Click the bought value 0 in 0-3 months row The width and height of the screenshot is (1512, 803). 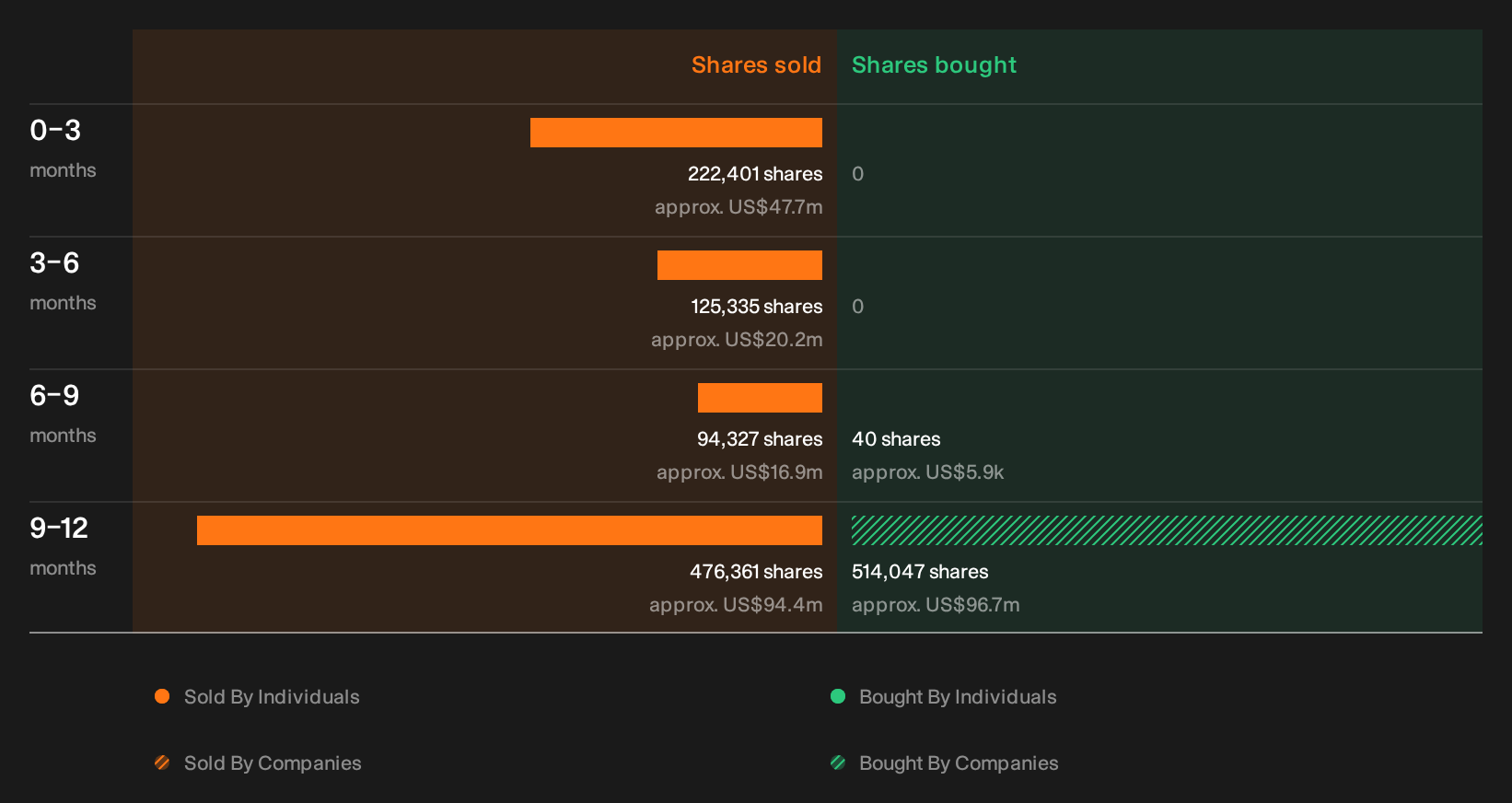(x=857, y=174)
